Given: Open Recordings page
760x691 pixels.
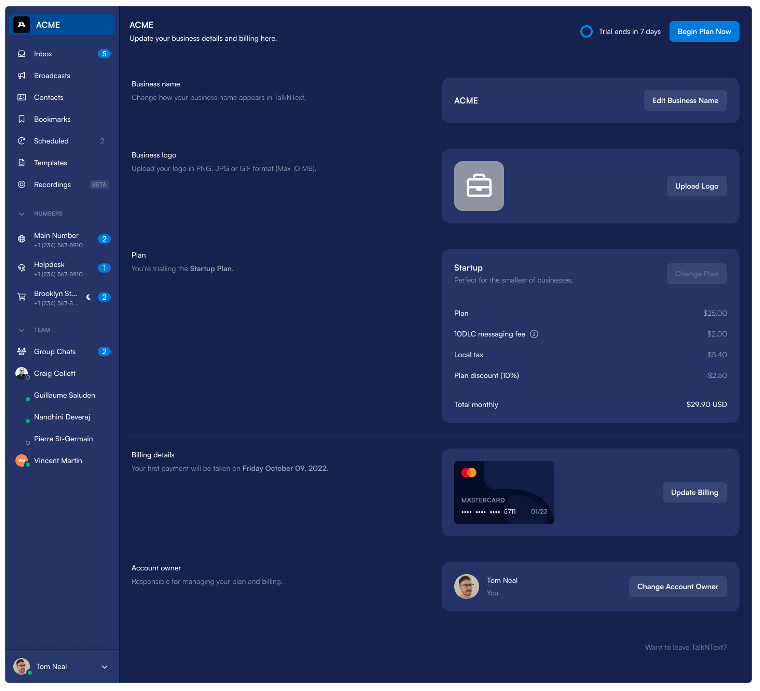Looking at the screenshot, I should [62, 185].
